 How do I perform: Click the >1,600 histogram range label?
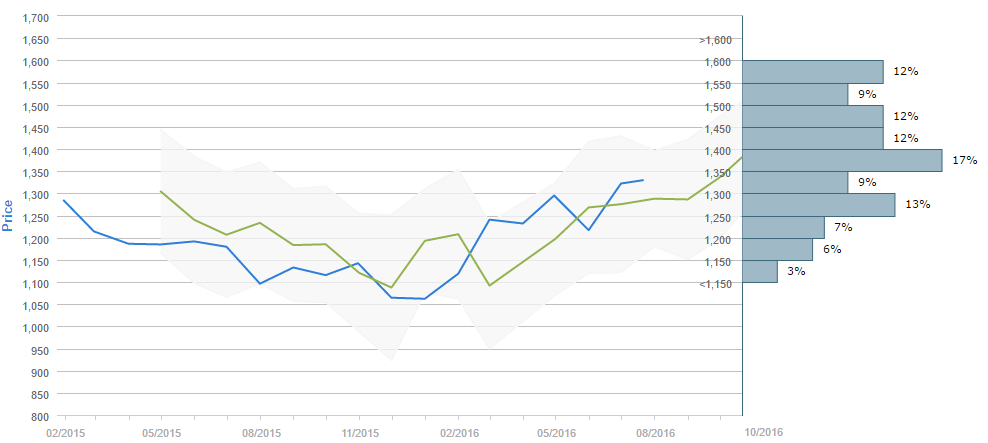pyautogui.click(x=717, y=40)
